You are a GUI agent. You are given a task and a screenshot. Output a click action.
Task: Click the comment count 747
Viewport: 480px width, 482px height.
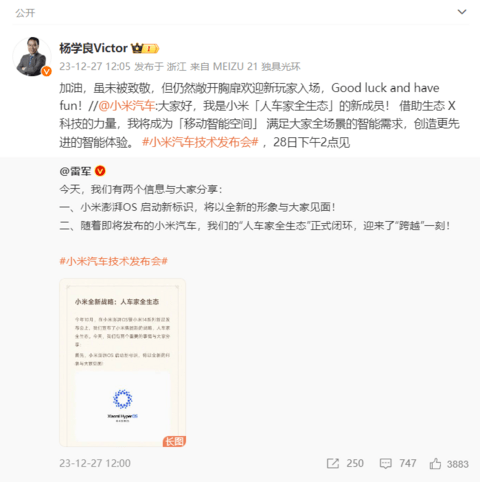[407, 463]
